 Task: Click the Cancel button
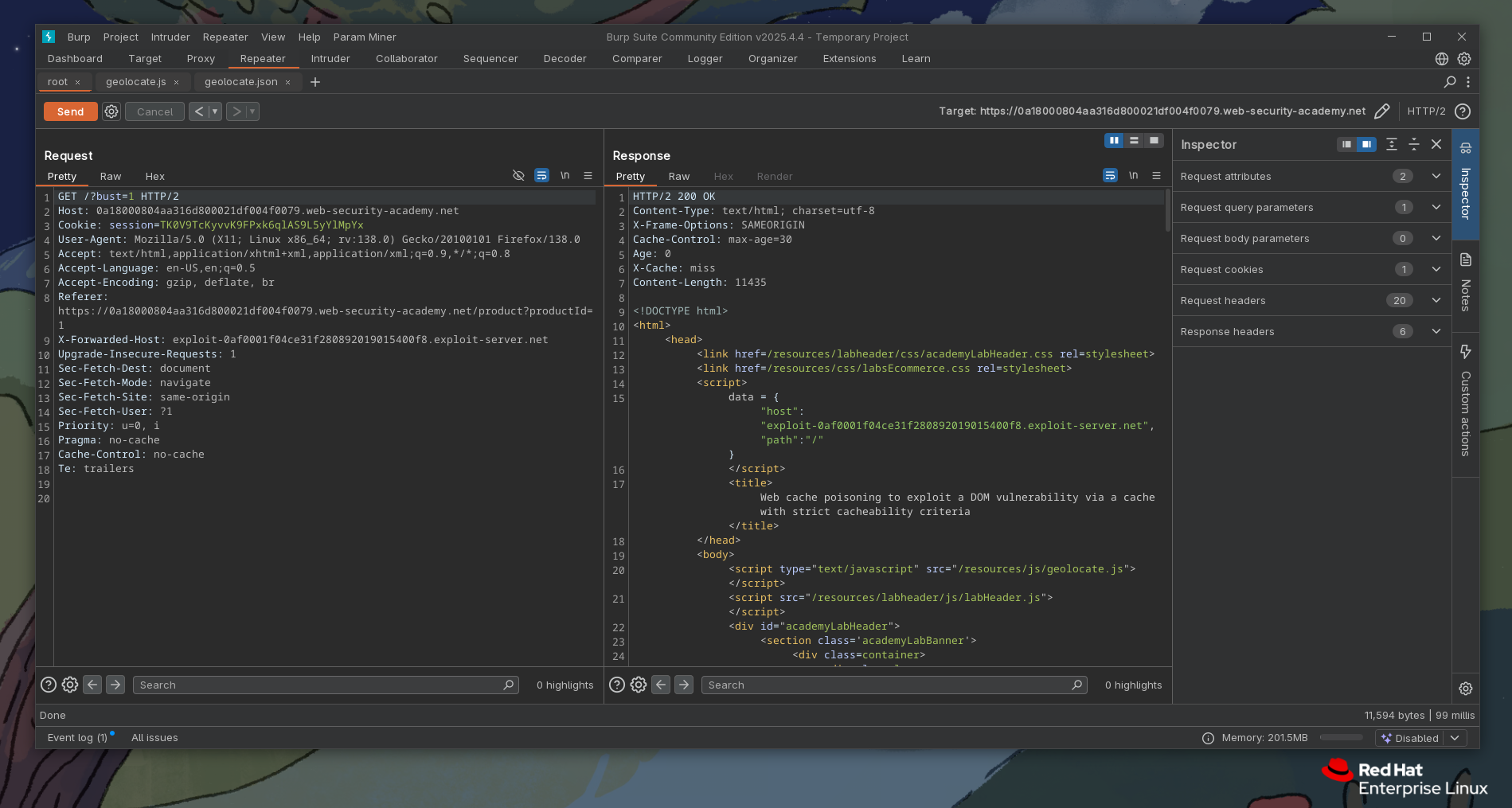point(154,111)
